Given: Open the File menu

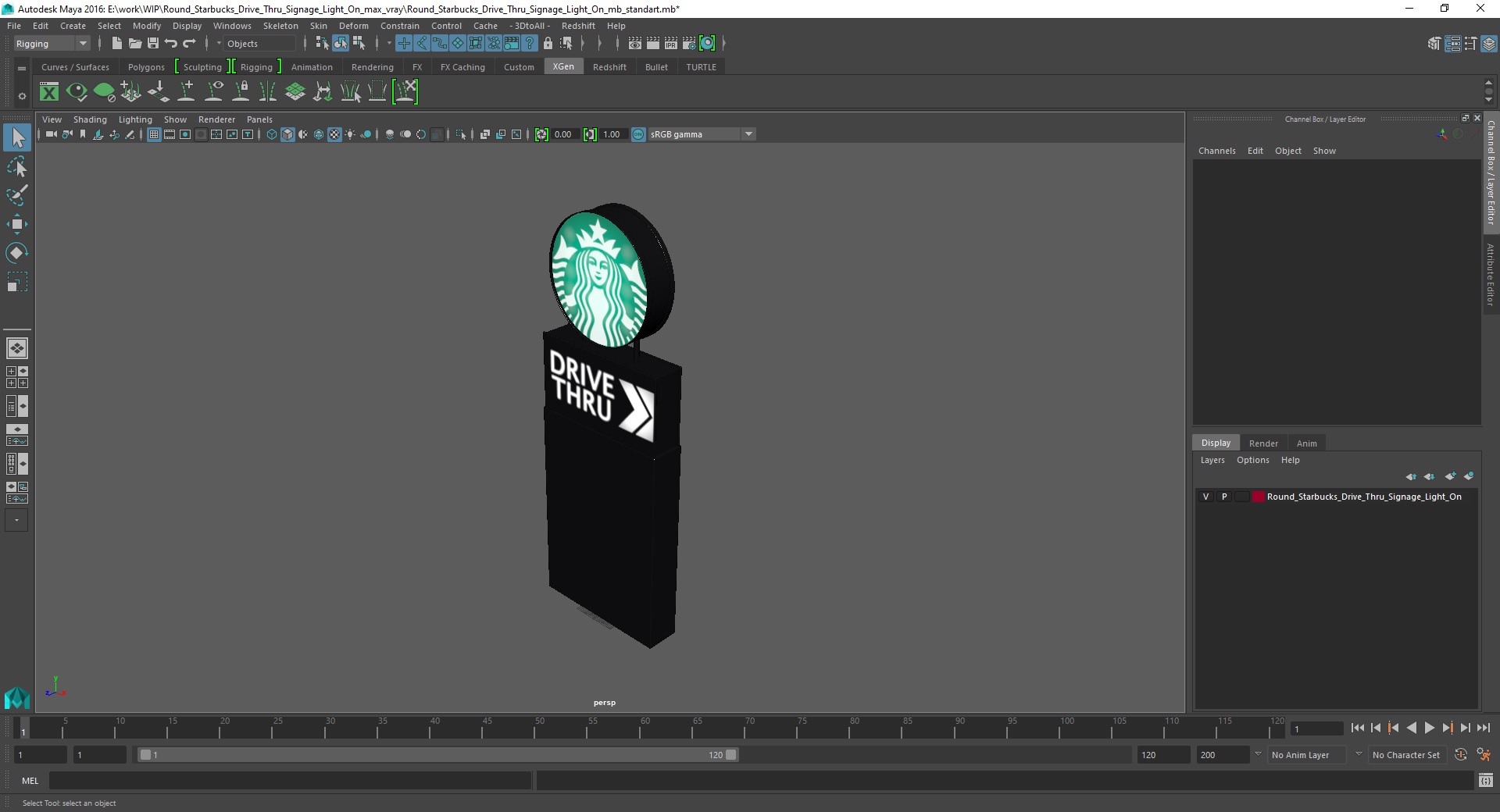Looking at the screenshot, I should tap(14, 26).
